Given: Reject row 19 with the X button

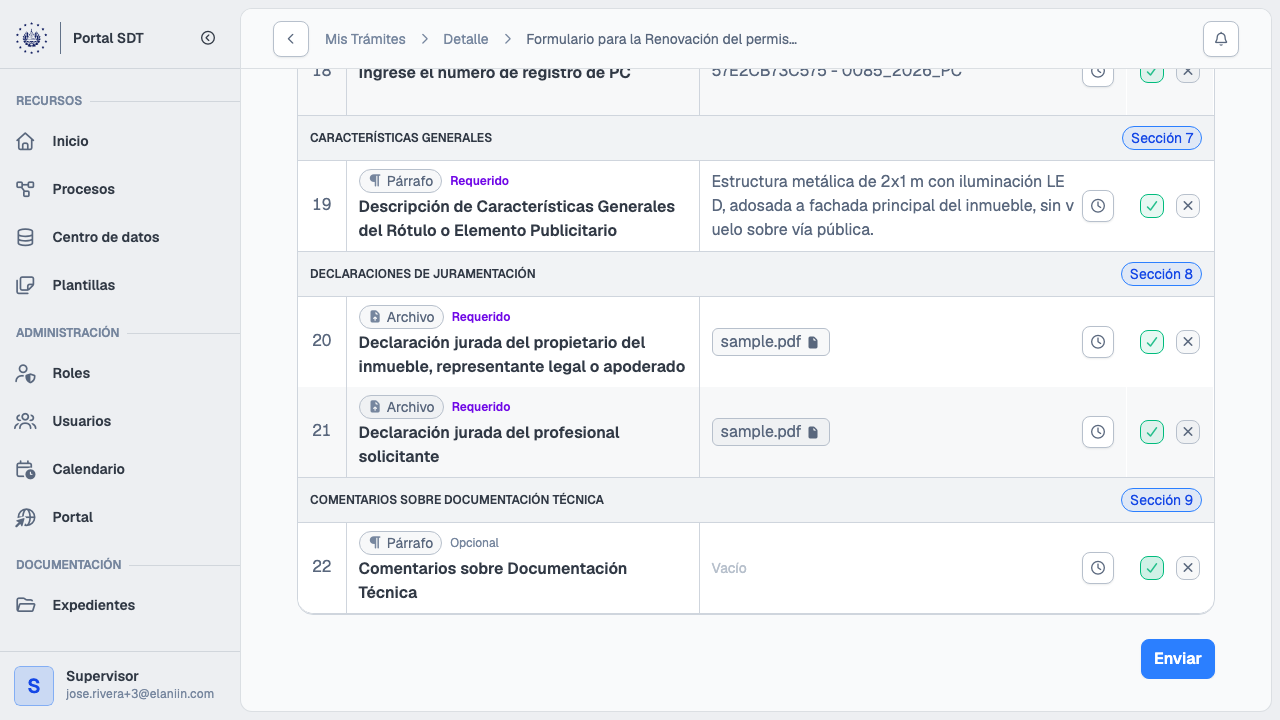Looking at the screenshot, I should 1188,206.
